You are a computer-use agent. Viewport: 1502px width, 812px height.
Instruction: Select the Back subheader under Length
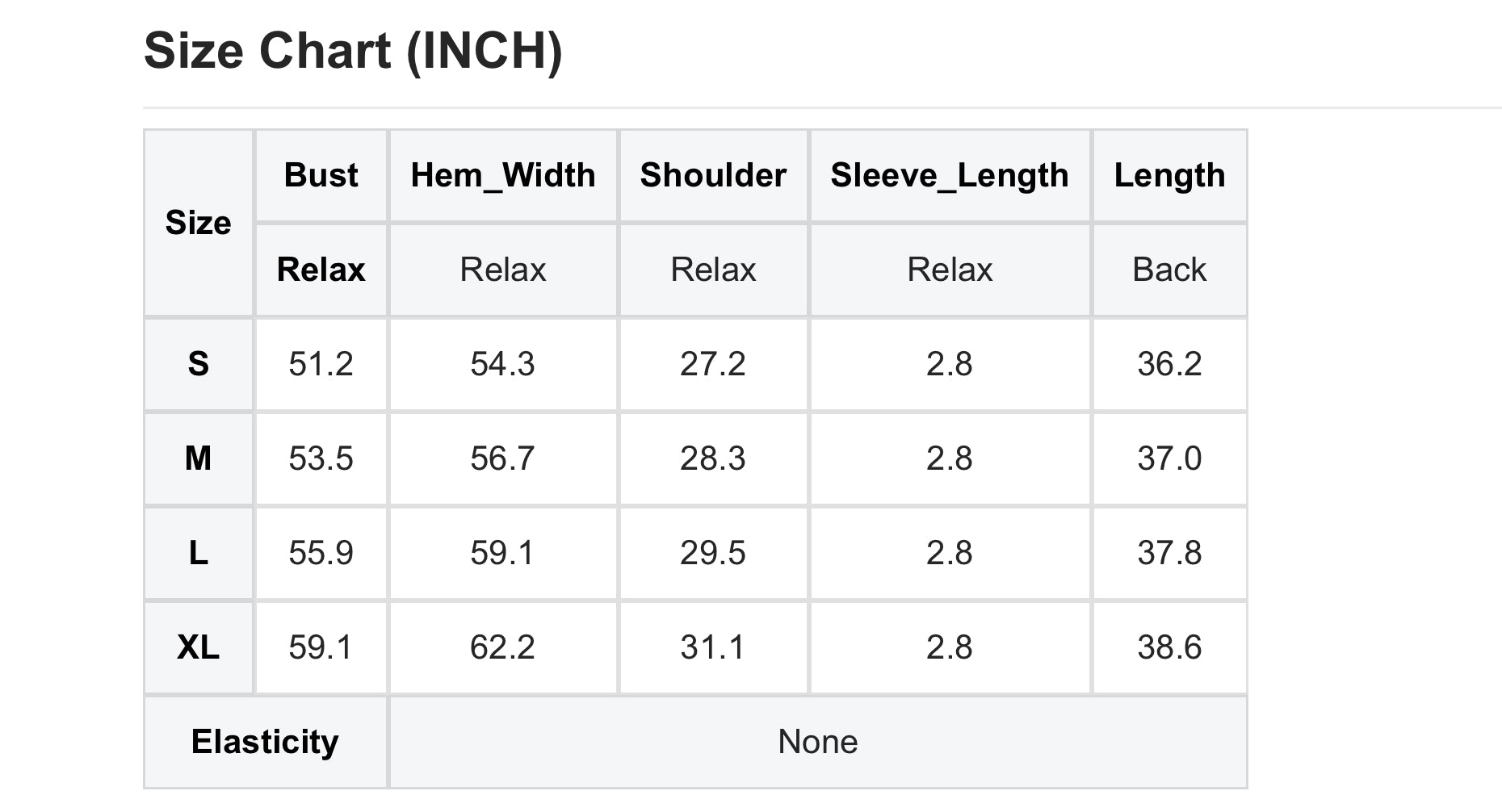click(x=1169, y=270)
